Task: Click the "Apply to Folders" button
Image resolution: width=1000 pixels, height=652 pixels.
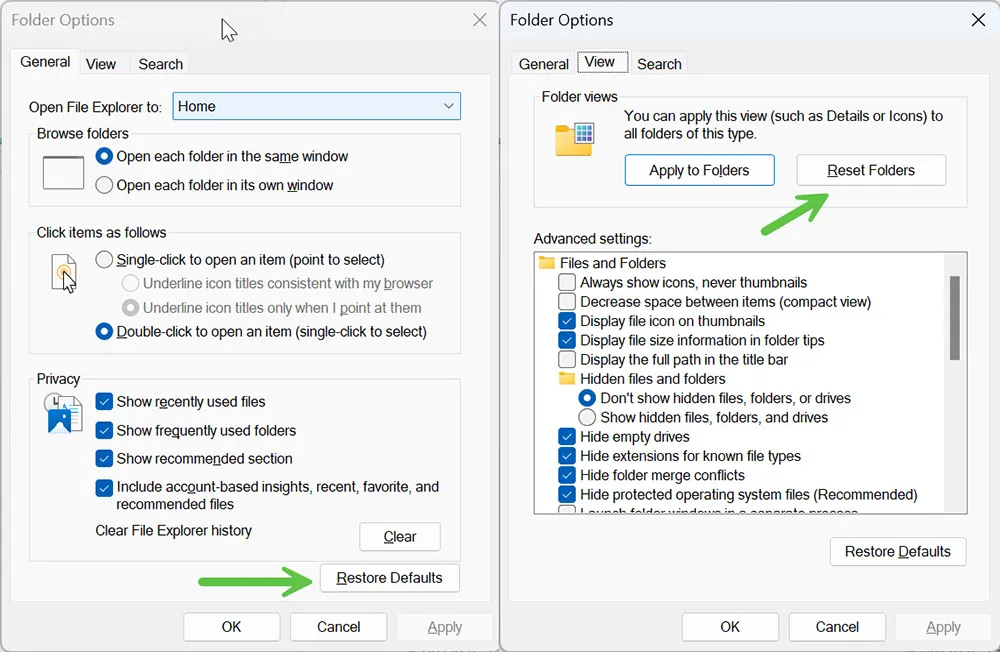Action: pos(699,169)
